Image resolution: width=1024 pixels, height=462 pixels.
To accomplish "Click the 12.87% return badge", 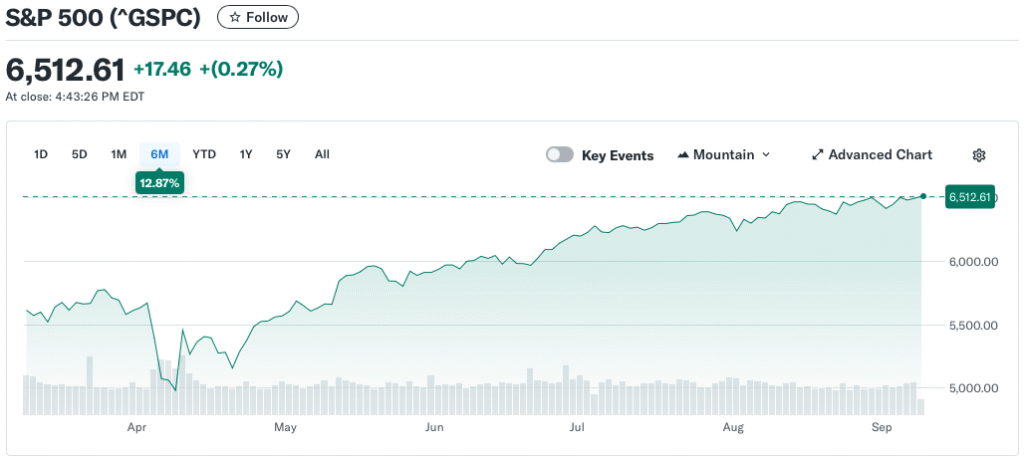I will coord(159,183).
